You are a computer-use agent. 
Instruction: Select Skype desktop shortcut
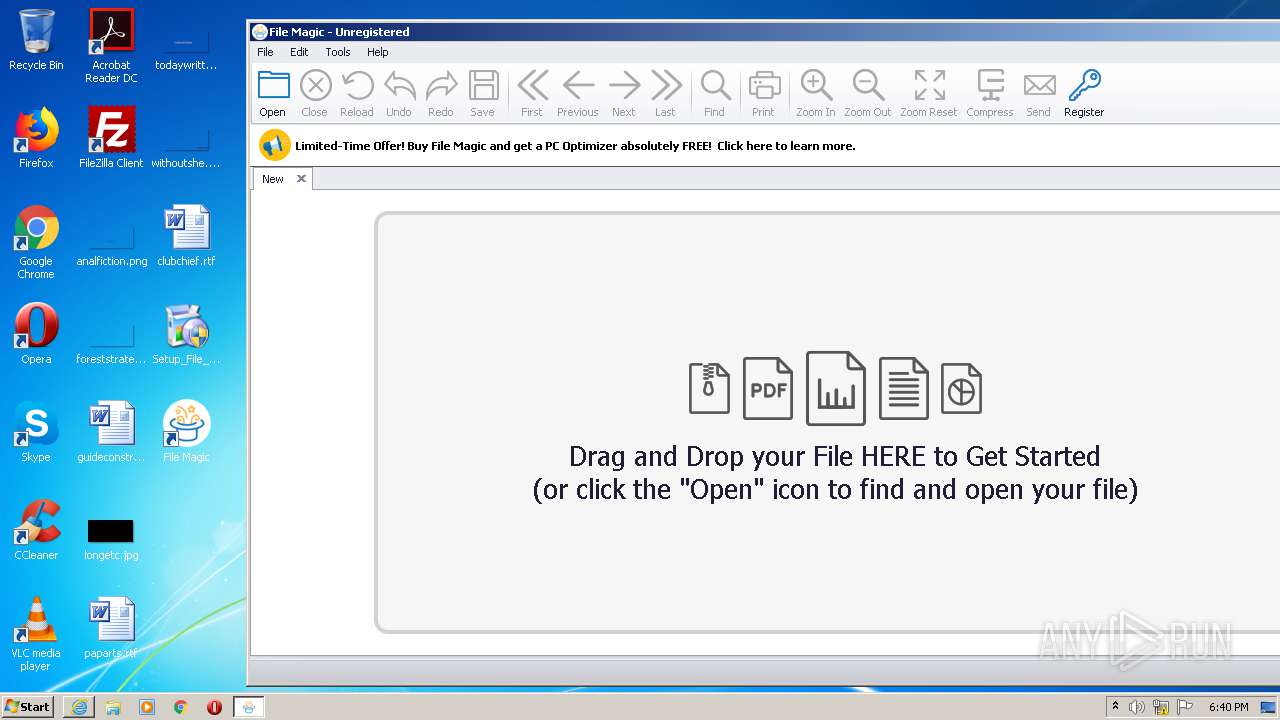36,432
